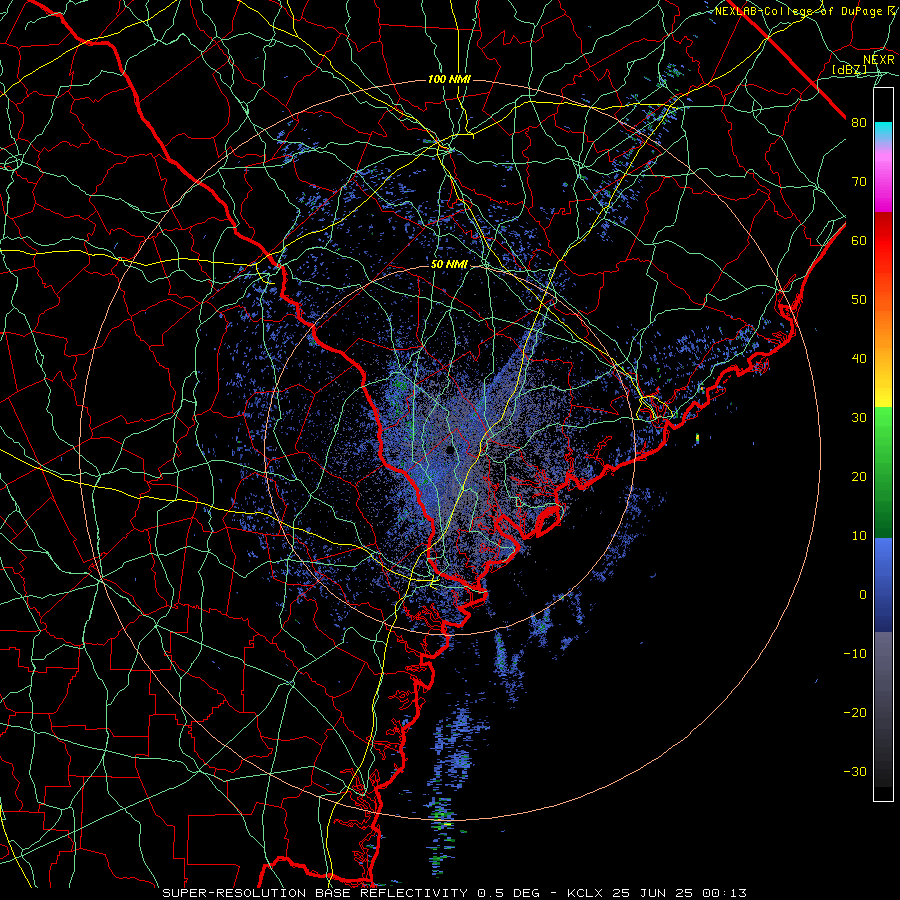Screen dimensions: 900x900
Task: Click the 0 value on color scale
Action: pos(863,595)
